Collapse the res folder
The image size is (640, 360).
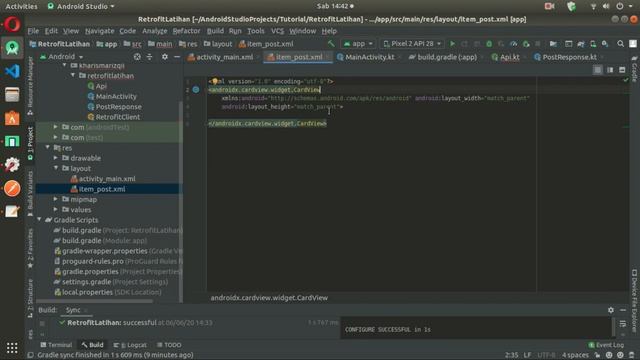click(x=48, y=147)
